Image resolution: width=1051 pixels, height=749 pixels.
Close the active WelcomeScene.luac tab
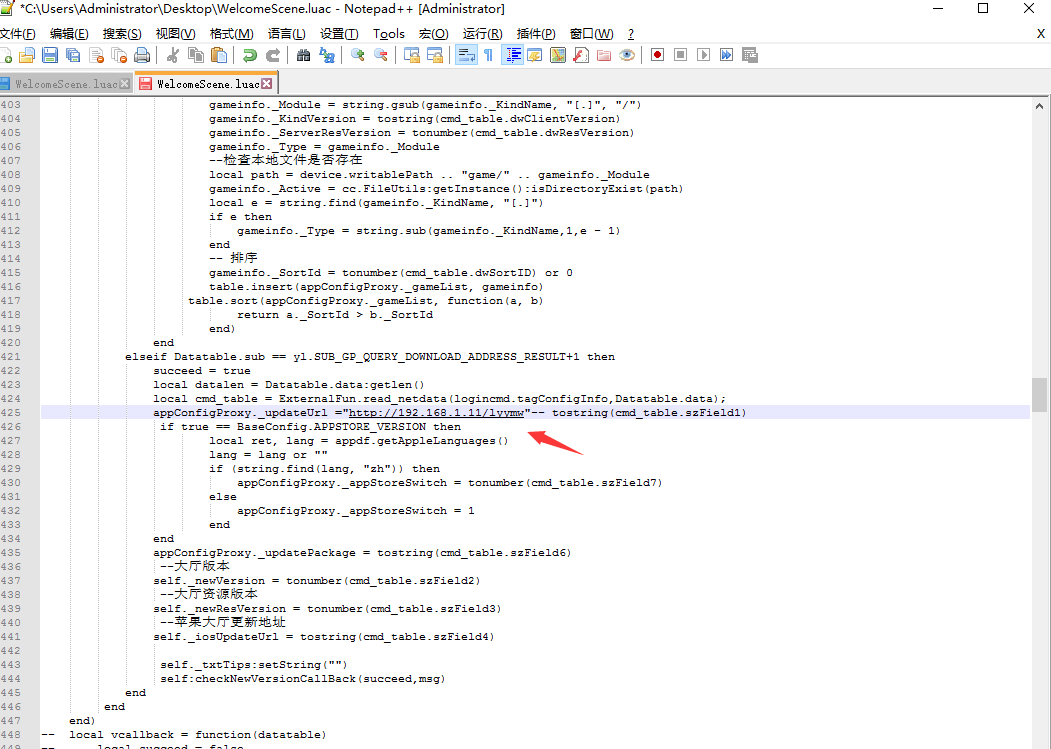[267, 84]
